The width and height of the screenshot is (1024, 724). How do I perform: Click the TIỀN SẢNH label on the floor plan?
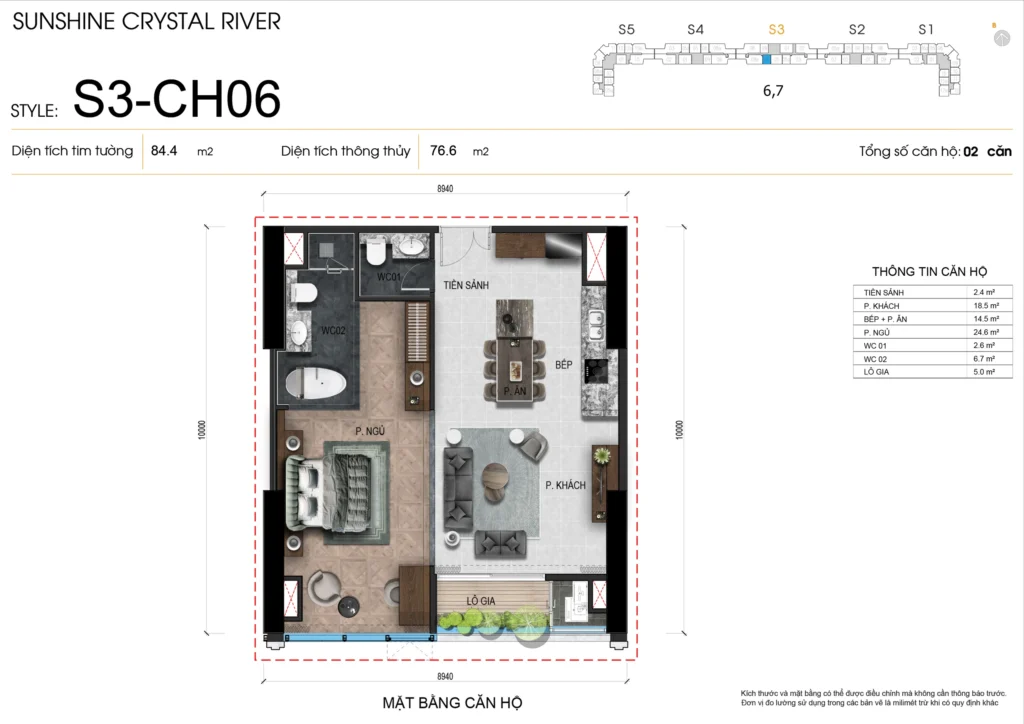coord(466,285)
